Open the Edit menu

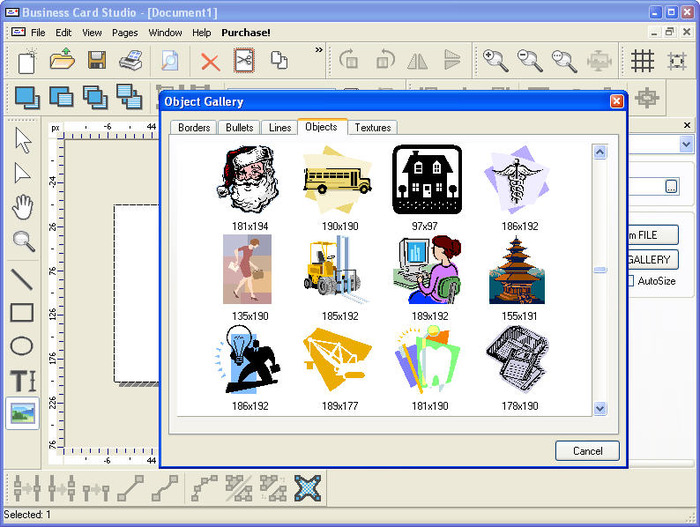[63, 33]
